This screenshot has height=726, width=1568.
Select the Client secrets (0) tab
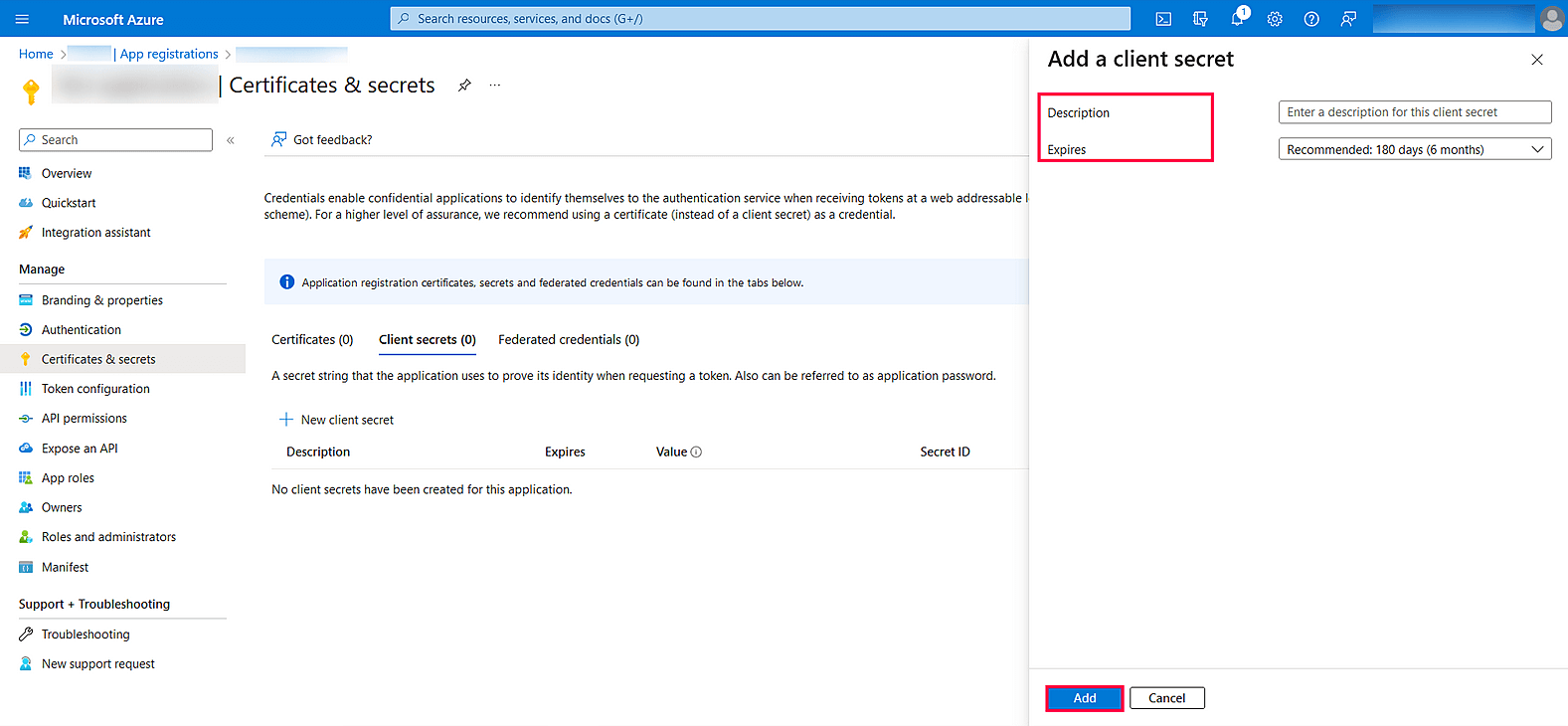428,340
